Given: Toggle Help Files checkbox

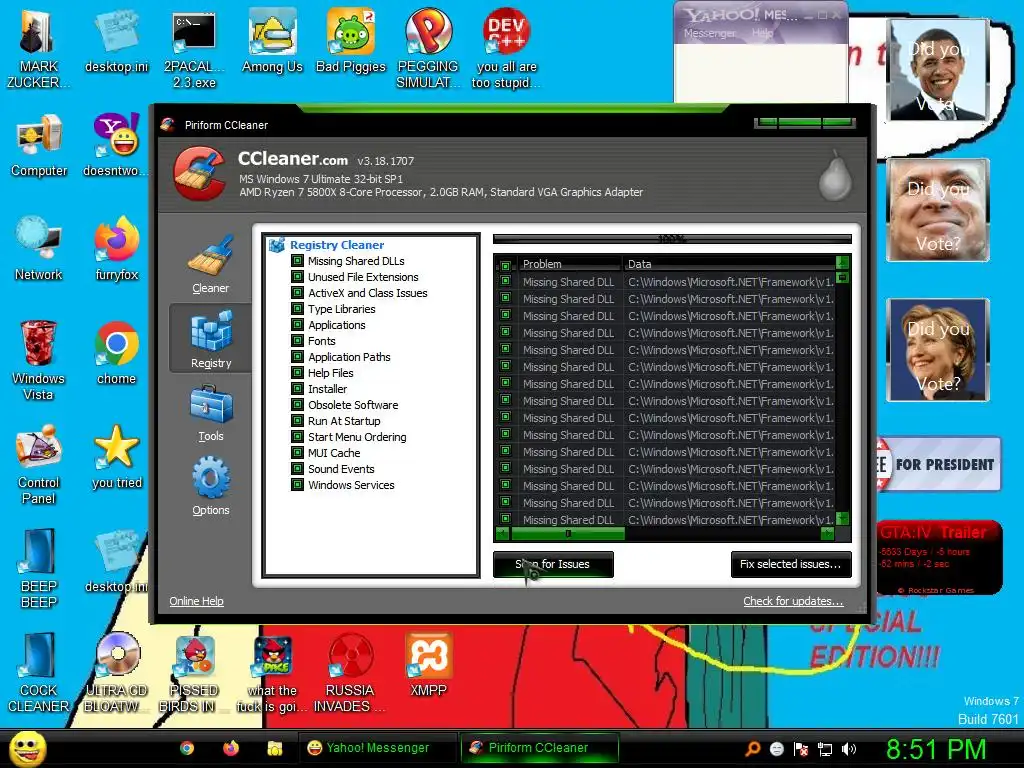Looking at the screenshot, I should (297, 373).
